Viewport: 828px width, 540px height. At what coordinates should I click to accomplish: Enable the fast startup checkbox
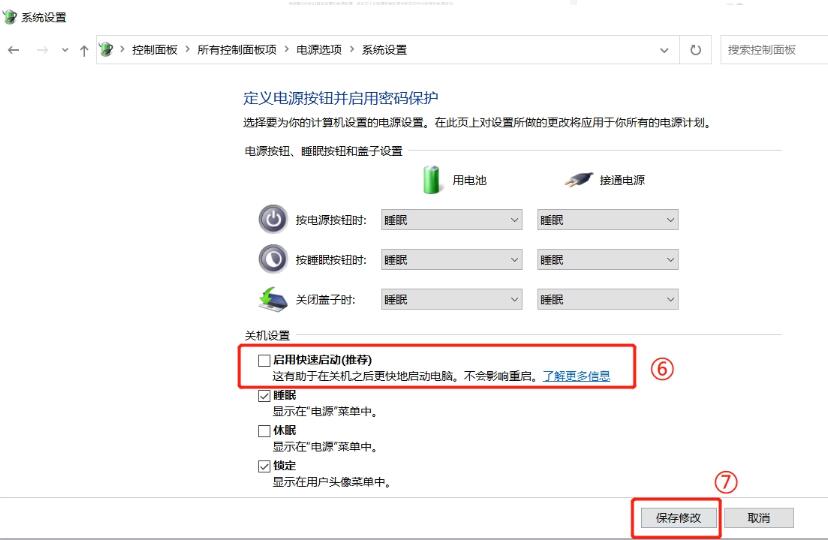click(x=264, y=359)
